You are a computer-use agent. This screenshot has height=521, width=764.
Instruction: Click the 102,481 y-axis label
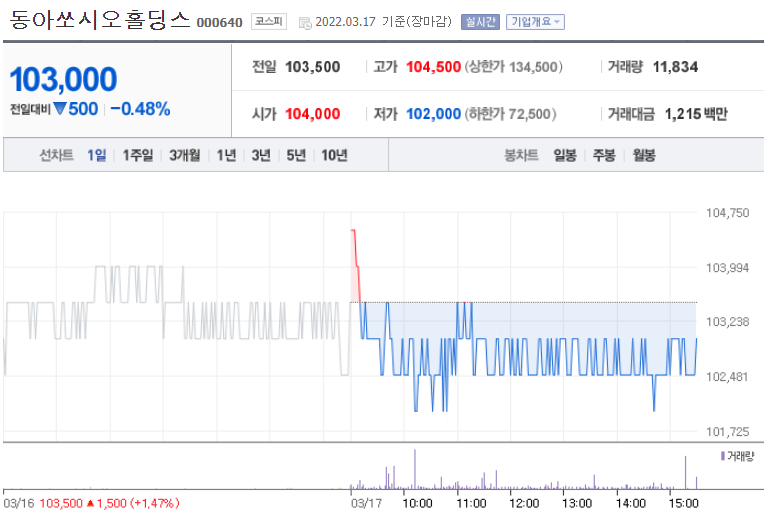pos(727,377)
